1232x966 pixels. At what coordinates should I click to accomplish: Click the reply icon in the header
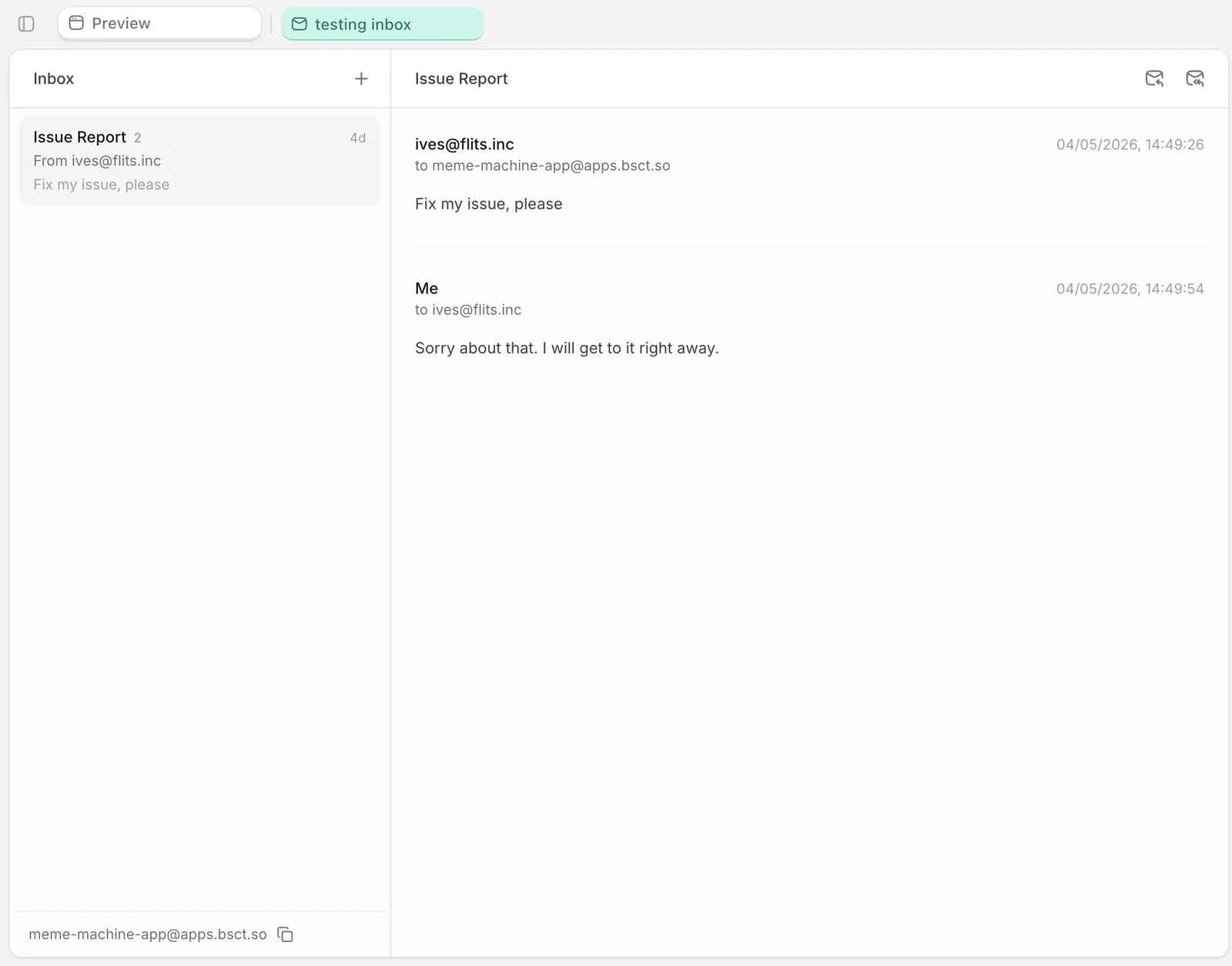click(1154, 79)
